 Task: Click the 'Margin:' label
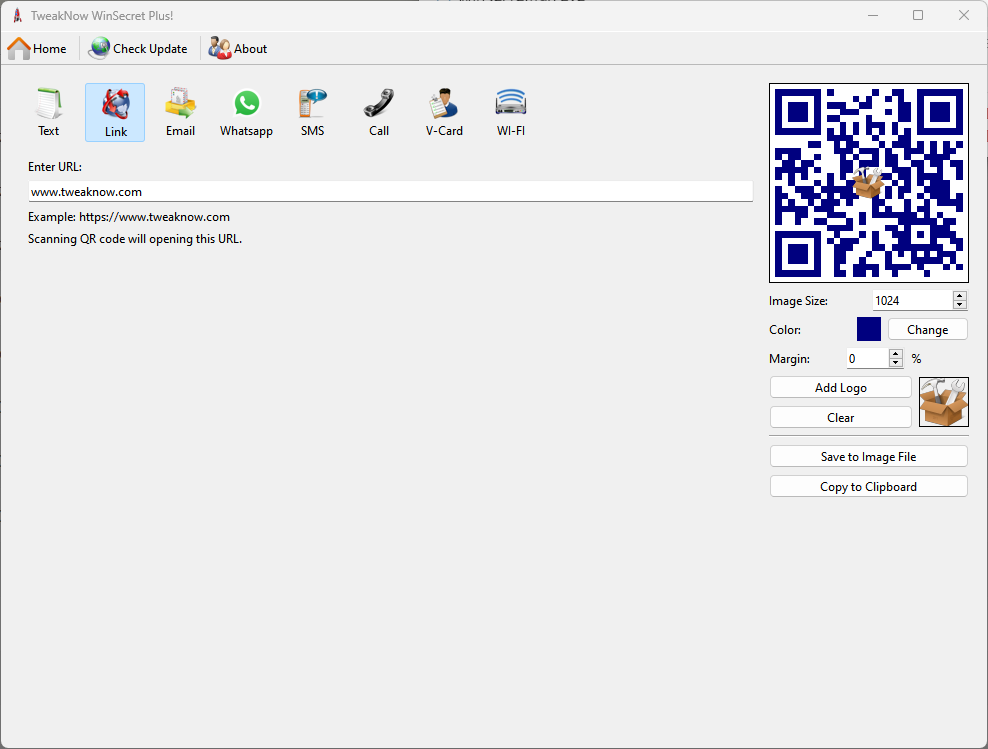coord(790,359)
